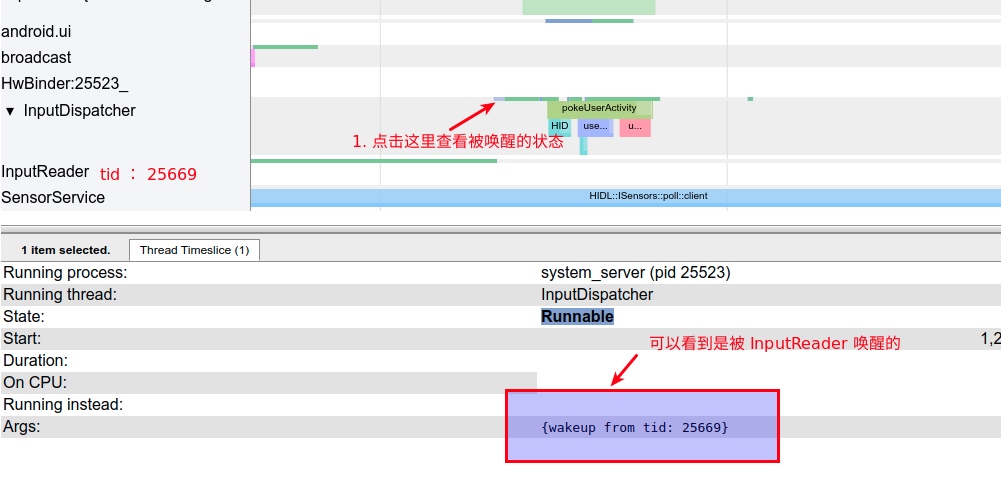
Task: Click the InputReader track label
Action: [45, 172]
